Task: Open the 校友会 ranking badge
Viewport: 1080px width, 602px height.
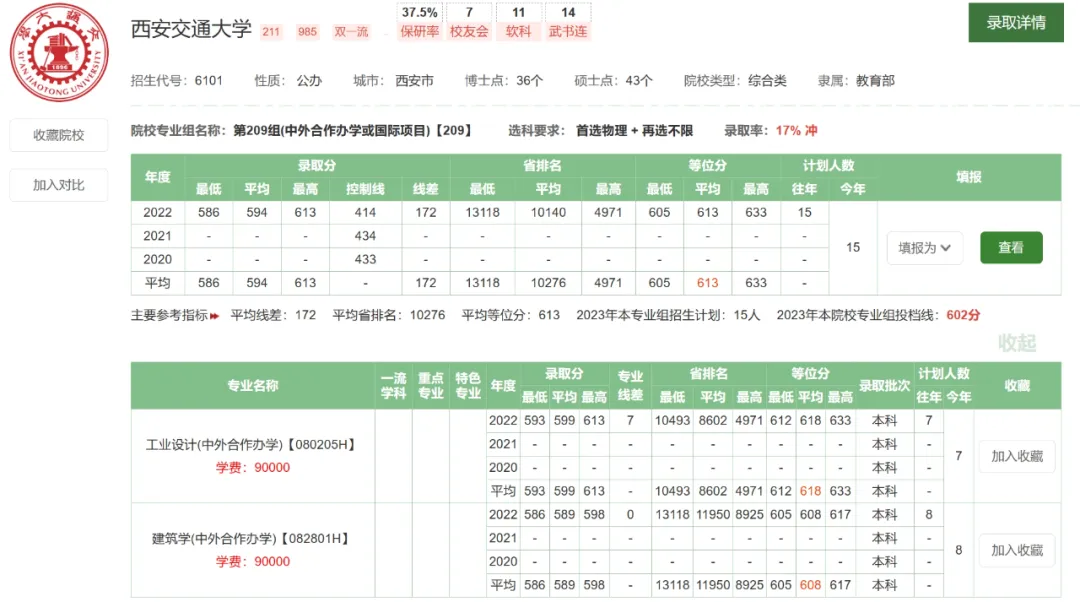Action: click(469, 22)
